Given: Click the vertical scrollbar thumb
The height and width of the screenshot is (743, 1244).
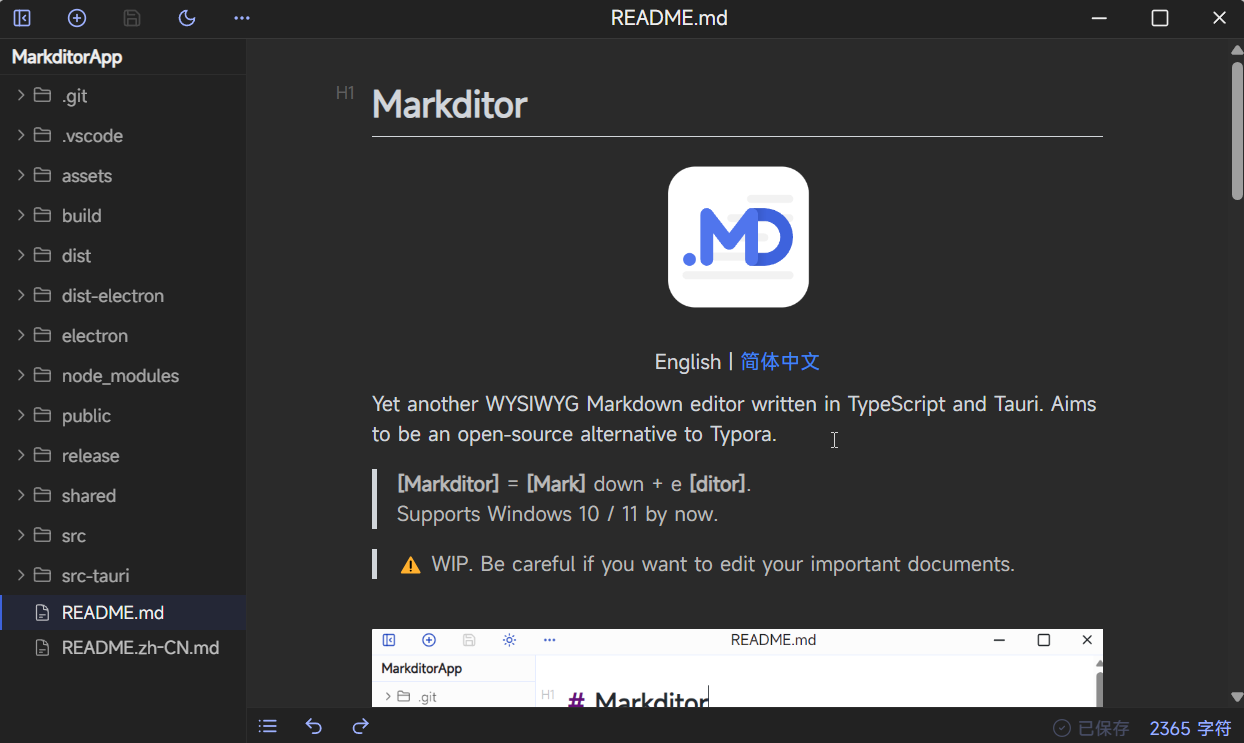Looking at the screenshot, I should click(x=1237, y=130).
